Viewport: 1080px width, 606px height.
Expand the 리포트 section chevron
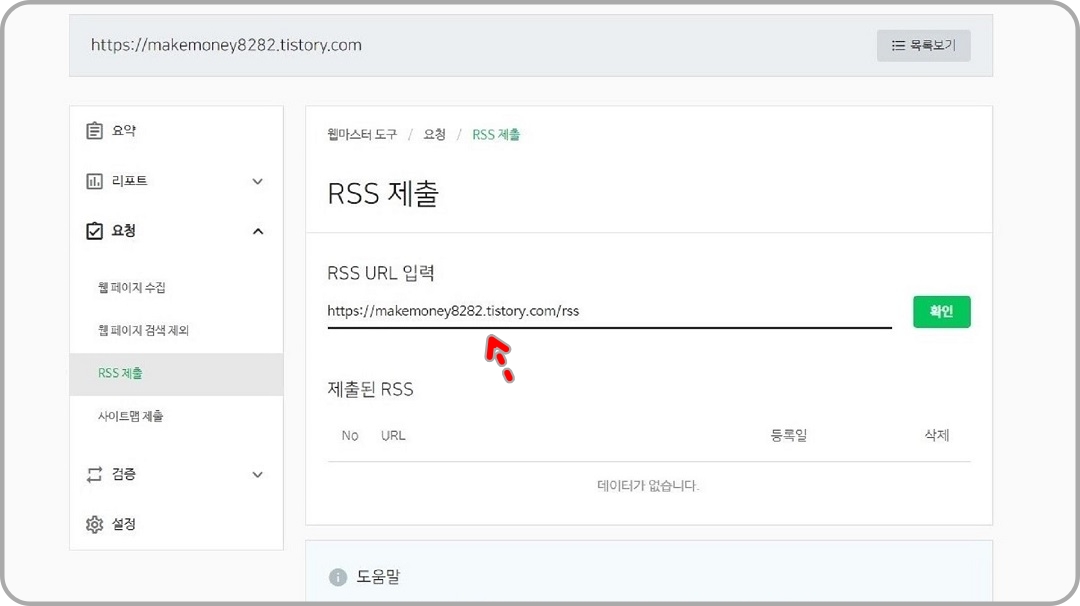point(258,181)
